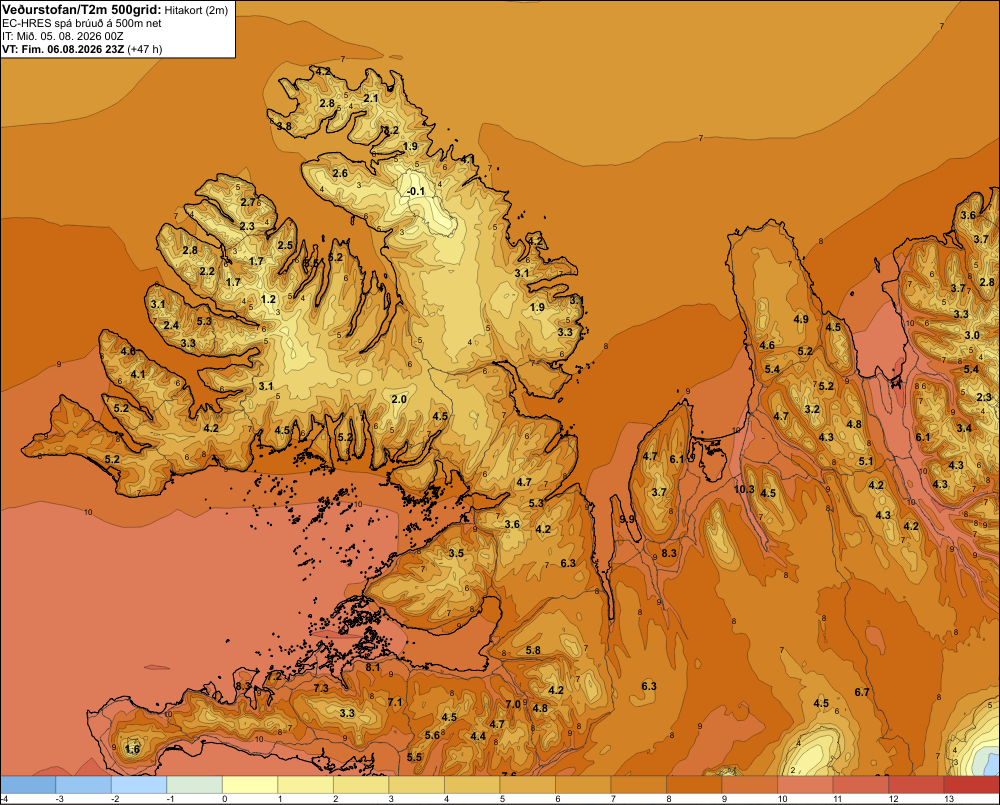Click the '7' tick label on the legend
This screenshot has height=805, width=1000.
pyautogui.click(x=612, y=799)
